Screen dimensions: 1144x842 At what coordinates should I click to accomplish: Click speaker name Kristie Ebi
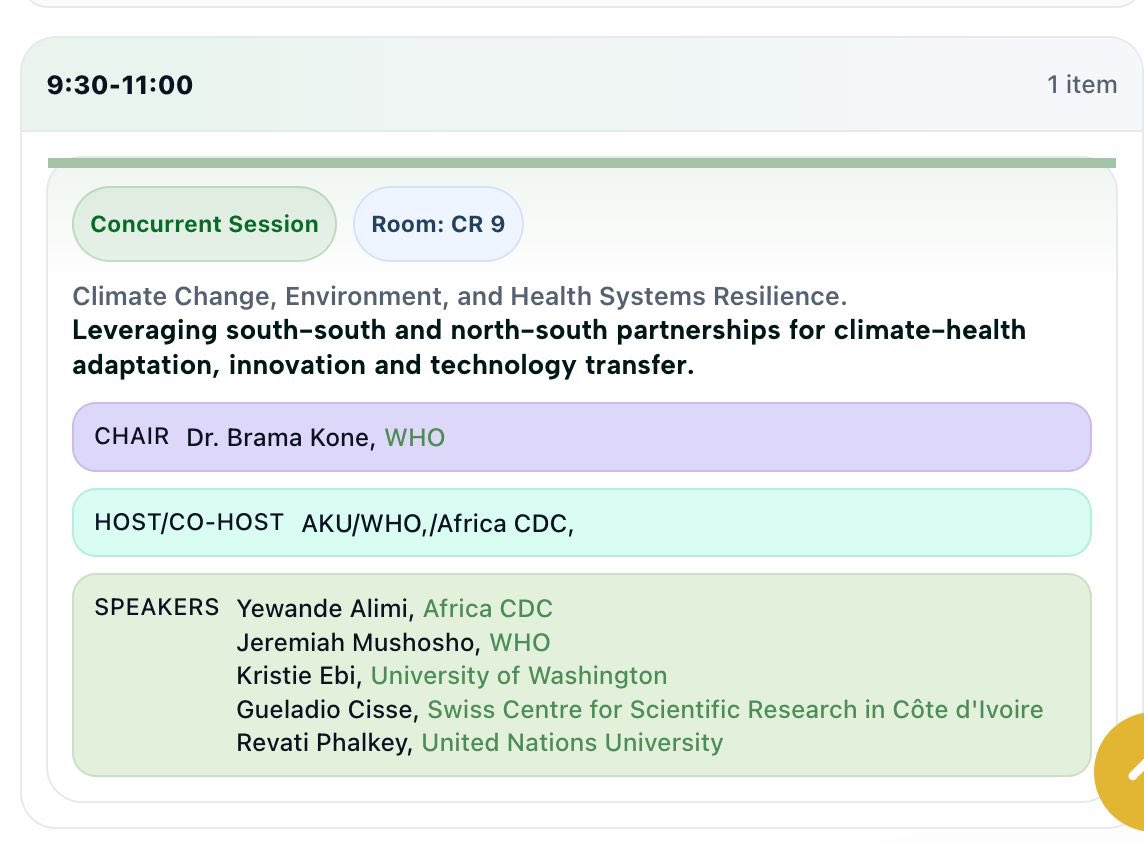click(299, 676)
